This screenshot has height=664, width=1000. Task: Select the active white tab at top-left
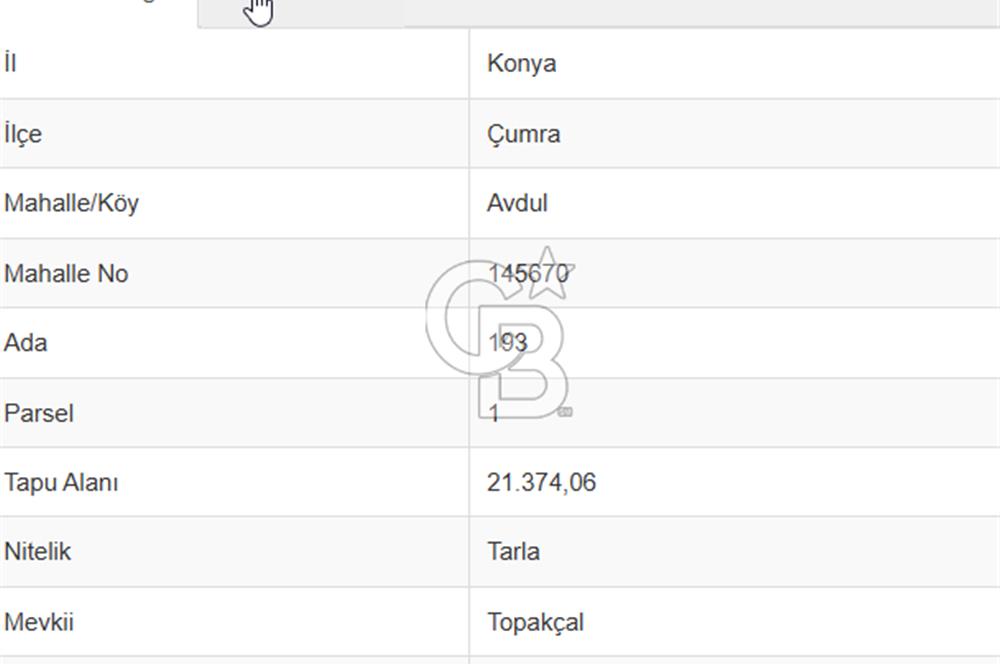(x=98, y=10)
